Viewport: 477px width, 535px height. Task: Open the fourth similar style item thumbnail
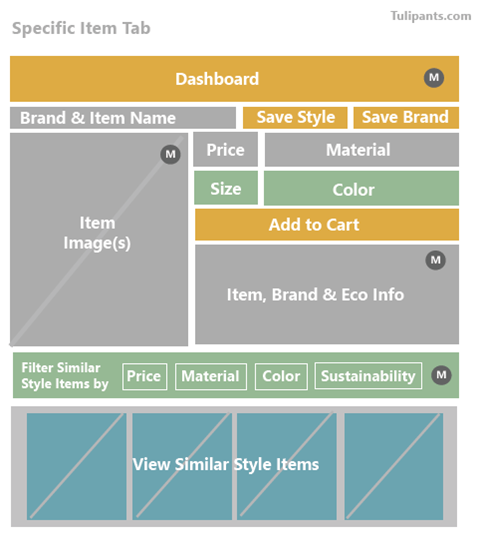click(x=394, y=466)
